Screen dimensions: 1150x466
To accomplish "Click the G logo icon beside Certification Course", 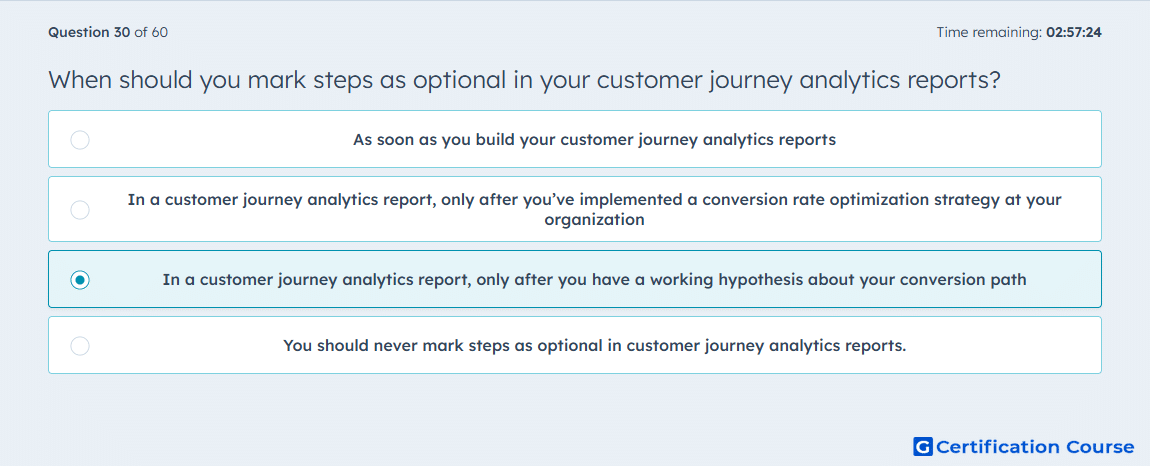I will (x=923, y=446).
